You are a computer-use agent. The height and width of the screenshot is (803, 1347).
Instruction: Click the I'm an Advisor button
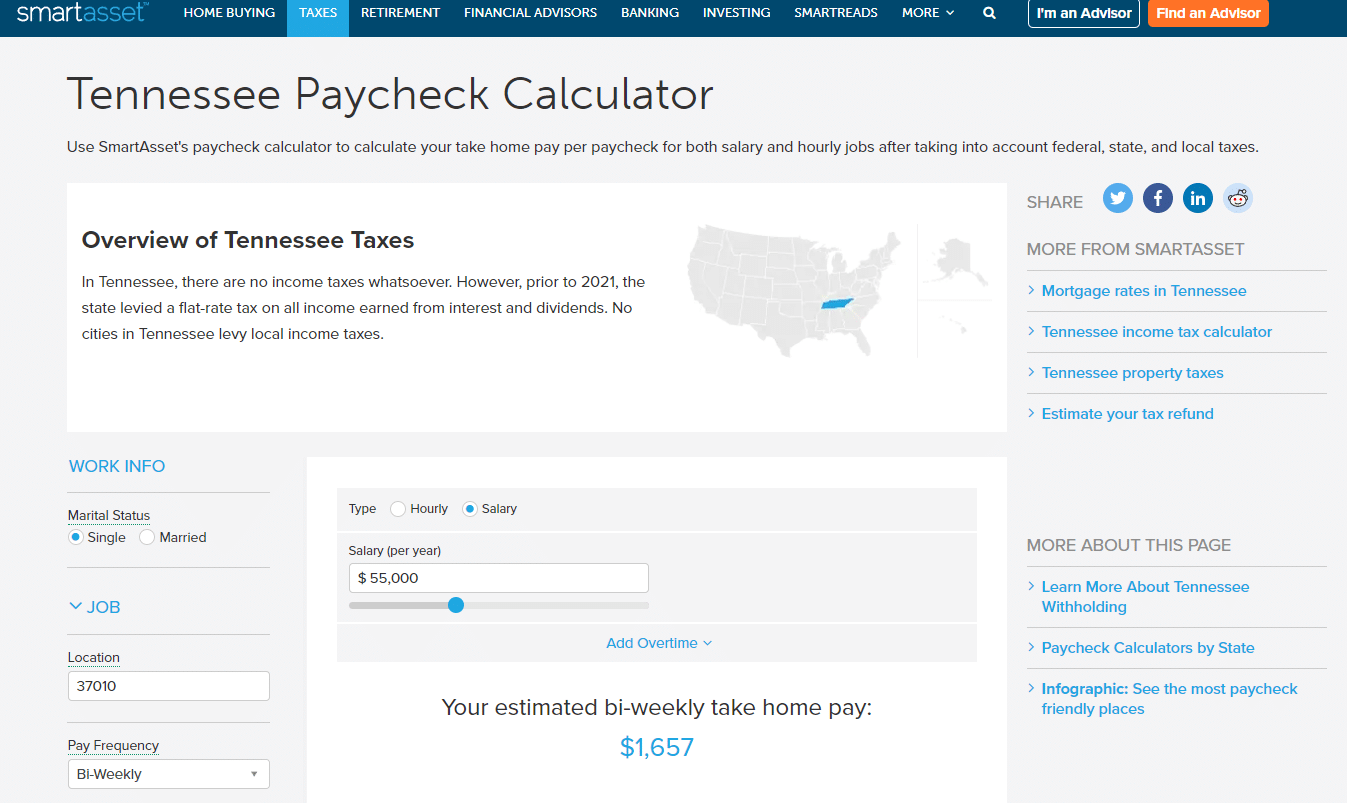point(1084,13)
